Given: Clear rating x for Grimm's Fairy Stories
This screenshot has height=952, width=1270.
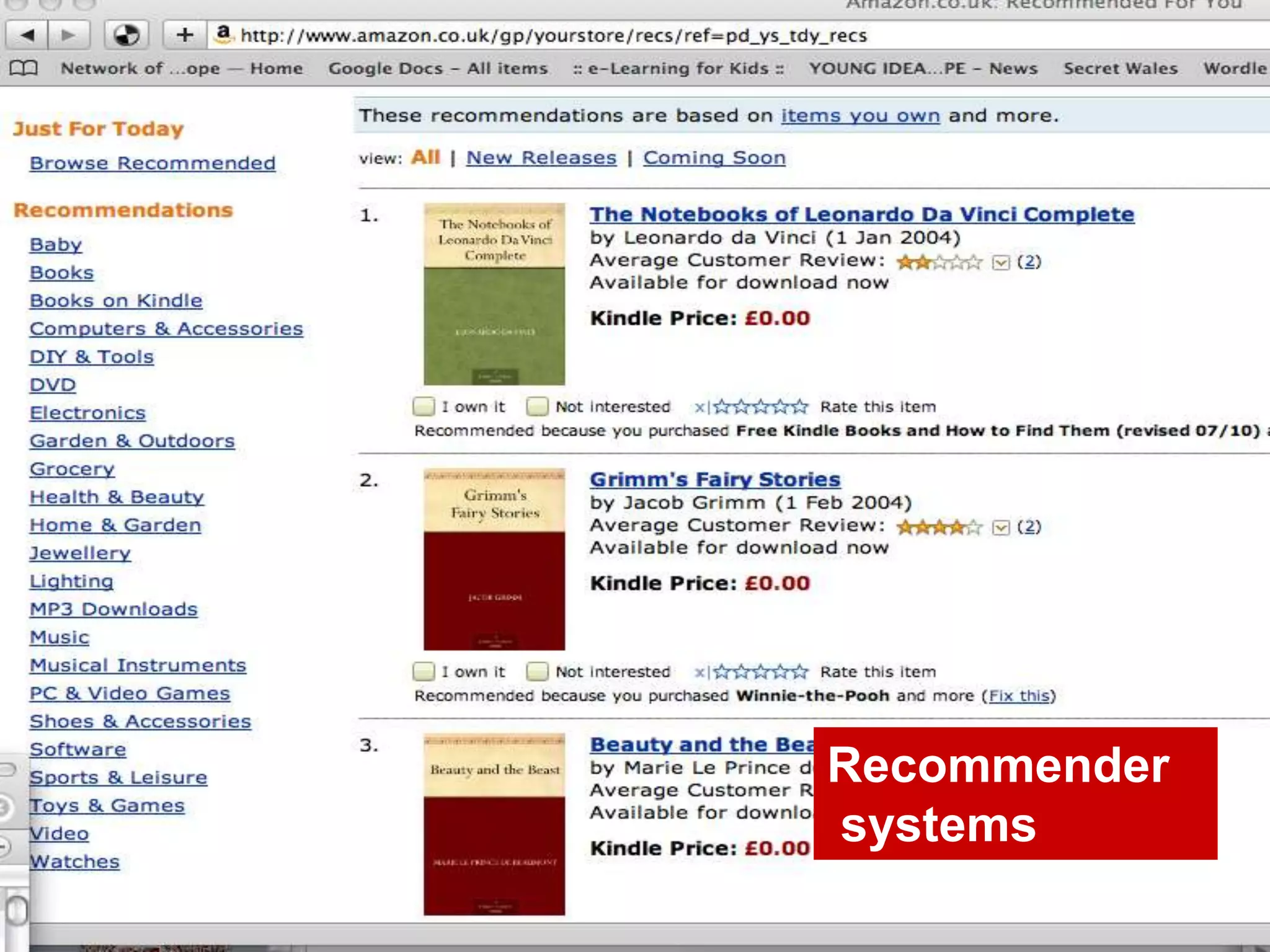Looking at the screenshot, I should click(699, 672).
